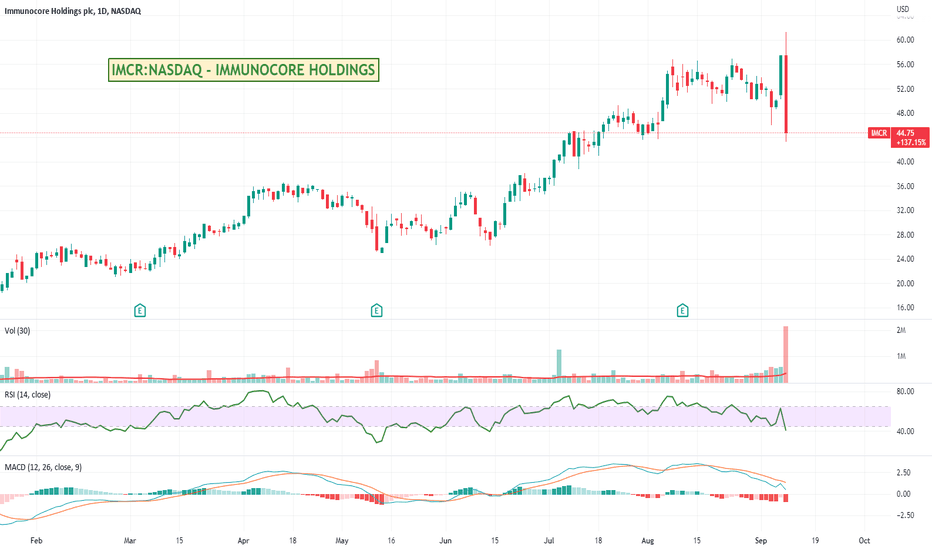The image size is (932, 550).
Task: Select the Immunocore Holdings plc chart title
Action: tap(73, 11)
